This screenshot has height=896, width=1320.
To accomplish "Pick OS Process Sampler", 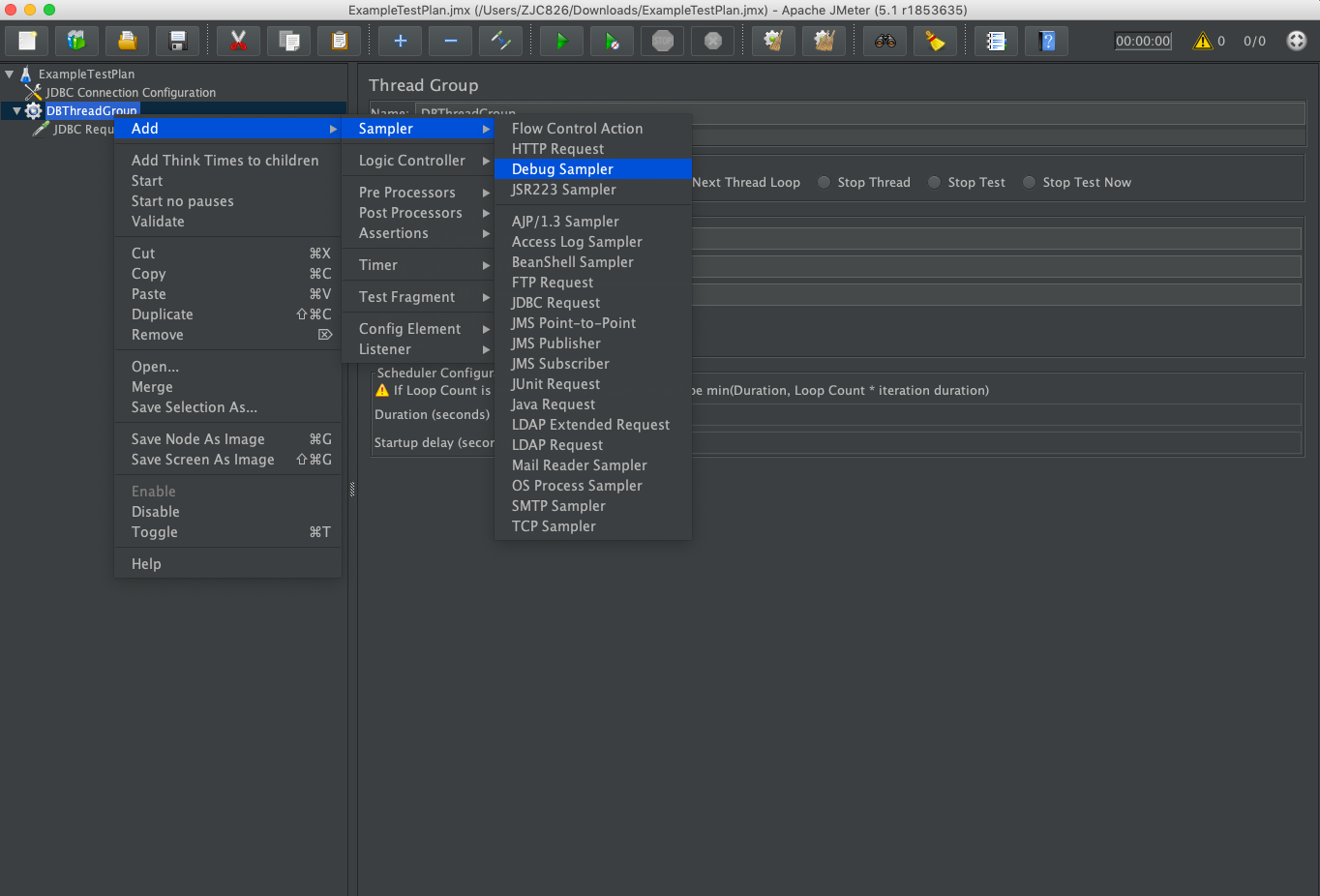I will 593,486.
